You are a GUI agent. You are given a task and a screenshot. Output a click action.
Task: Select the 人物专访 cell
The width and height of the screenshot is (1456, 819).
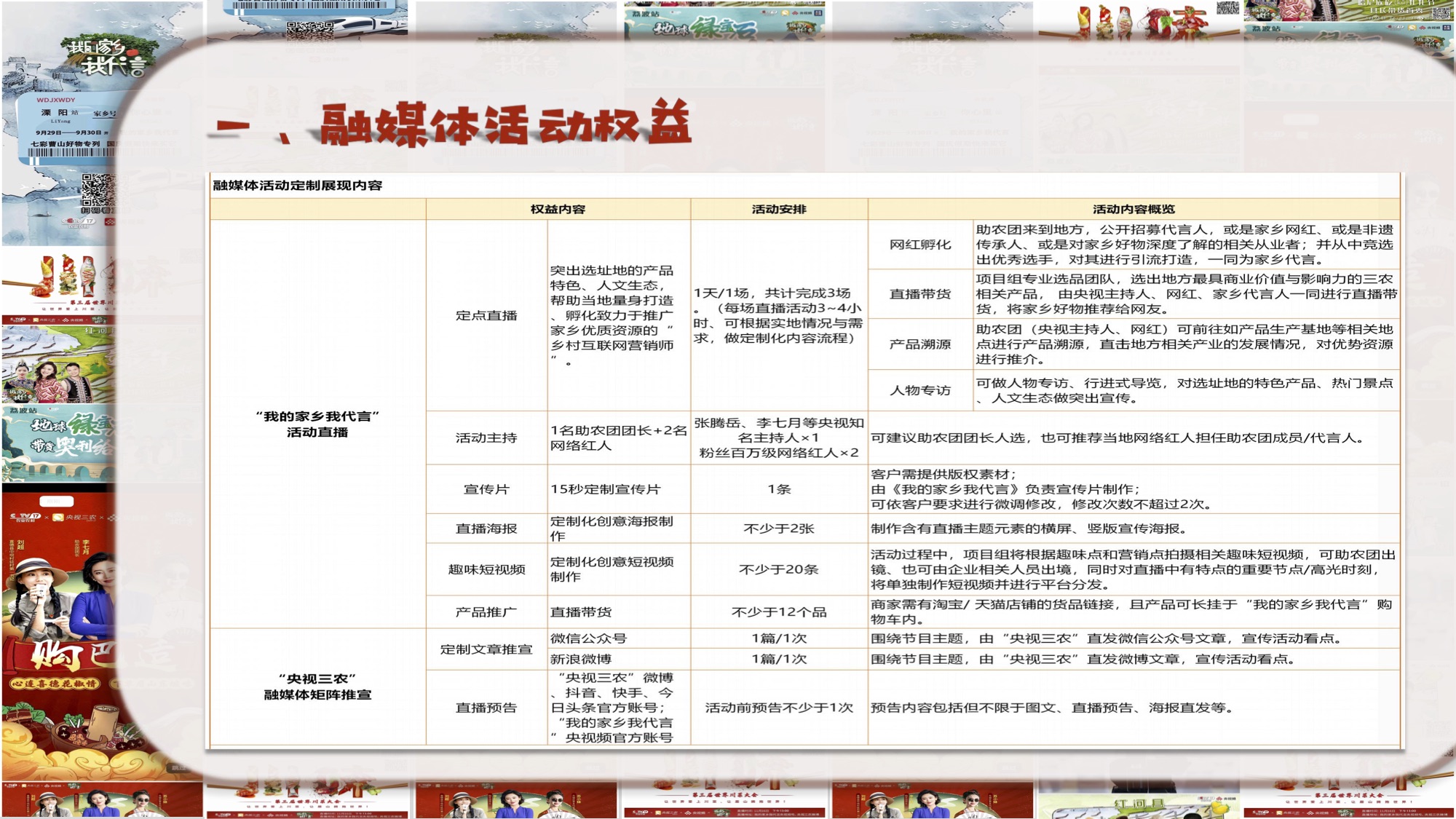point(919,390)
